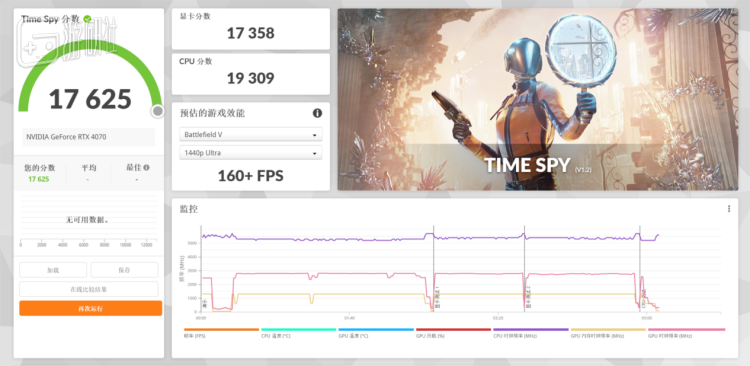Click the 无可用数据 message in the score chart
This screenshot has width=750, height=366.
coord(87,220)
